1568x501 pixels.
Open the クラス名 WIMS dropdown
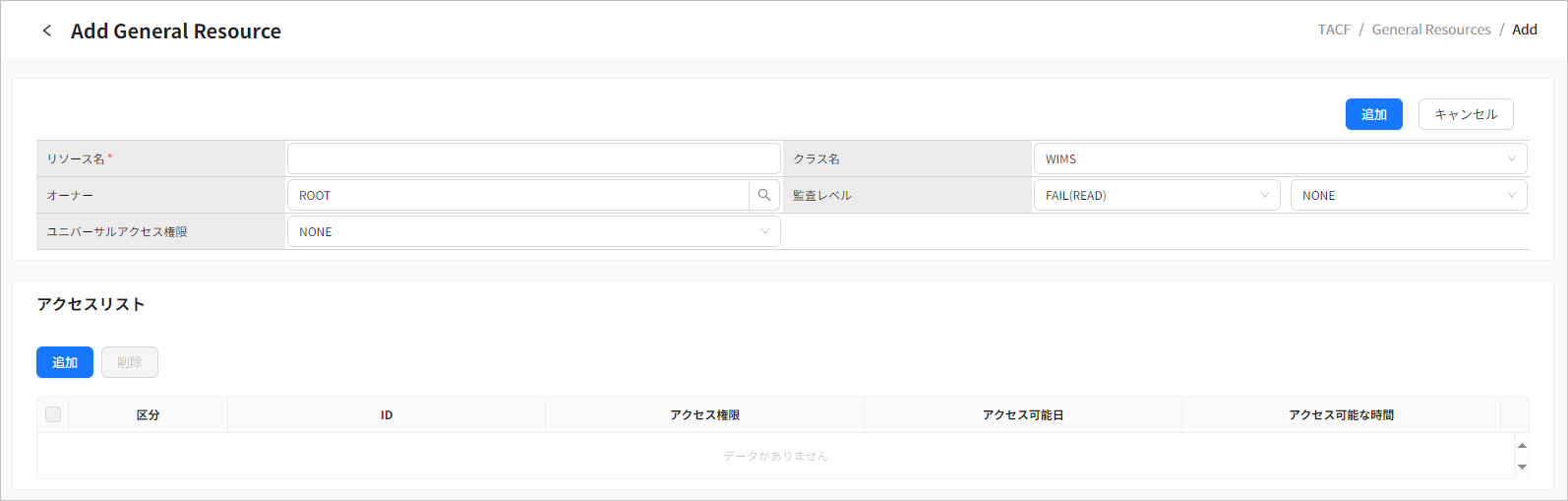click(x=1279, y=158)
